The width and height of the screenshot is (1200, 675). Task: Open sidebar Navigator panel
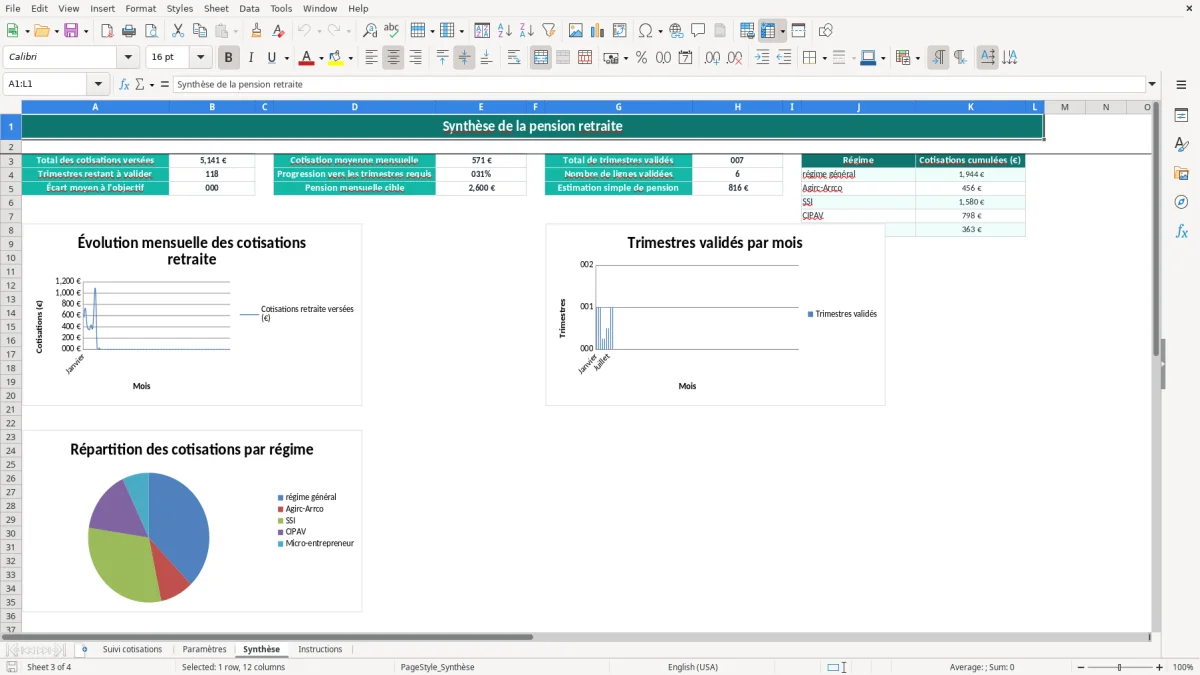point(1181,202)
